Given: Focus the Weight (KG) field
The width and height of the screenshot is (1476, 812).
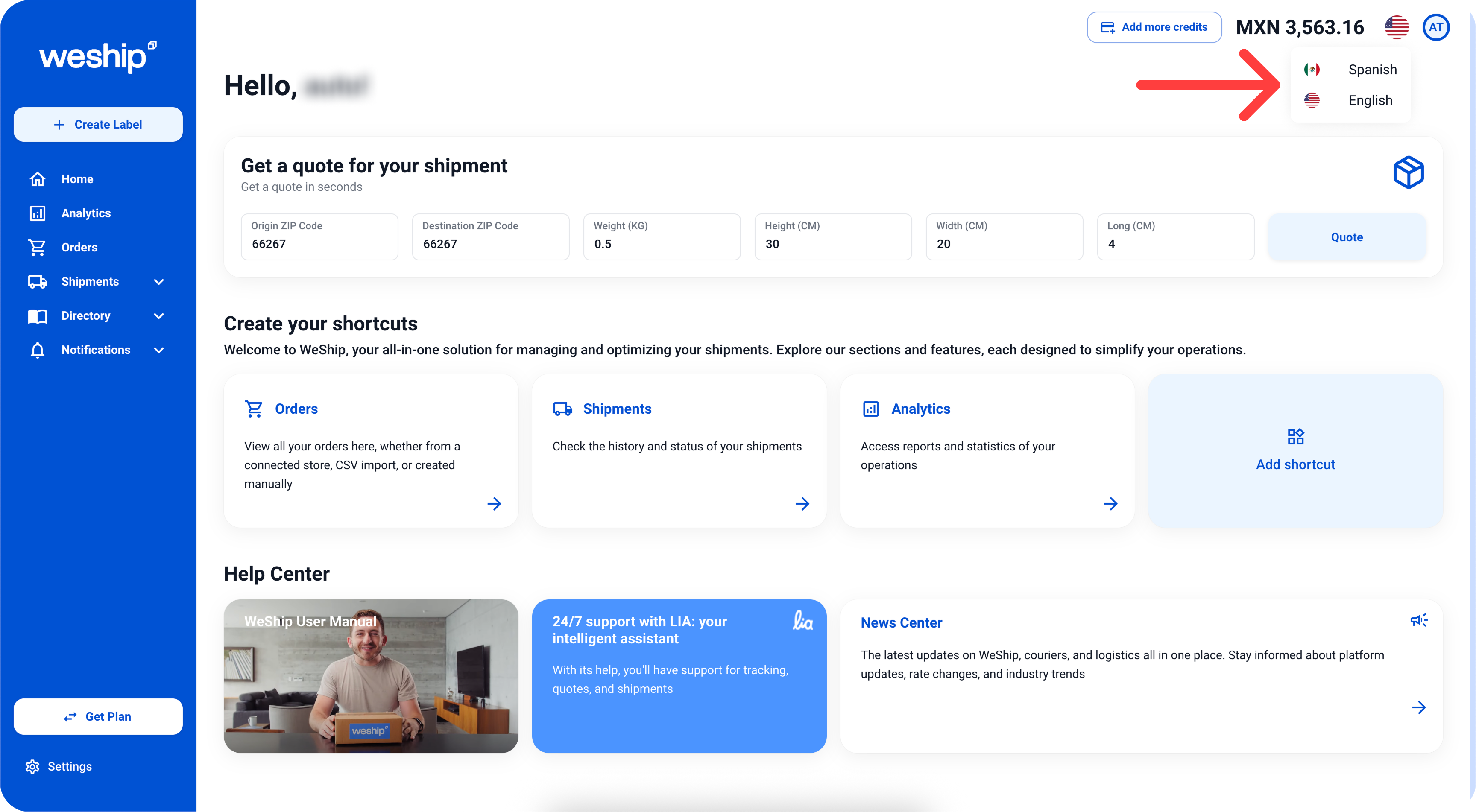Looking at the screenshot, I should click(x=662, y=237).
